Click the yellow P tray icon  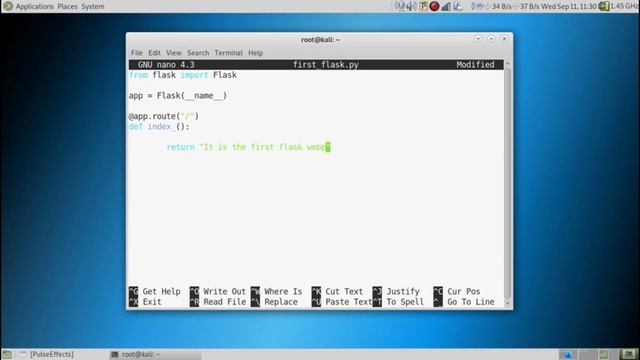pyautogui.click(x=424, y=6)
